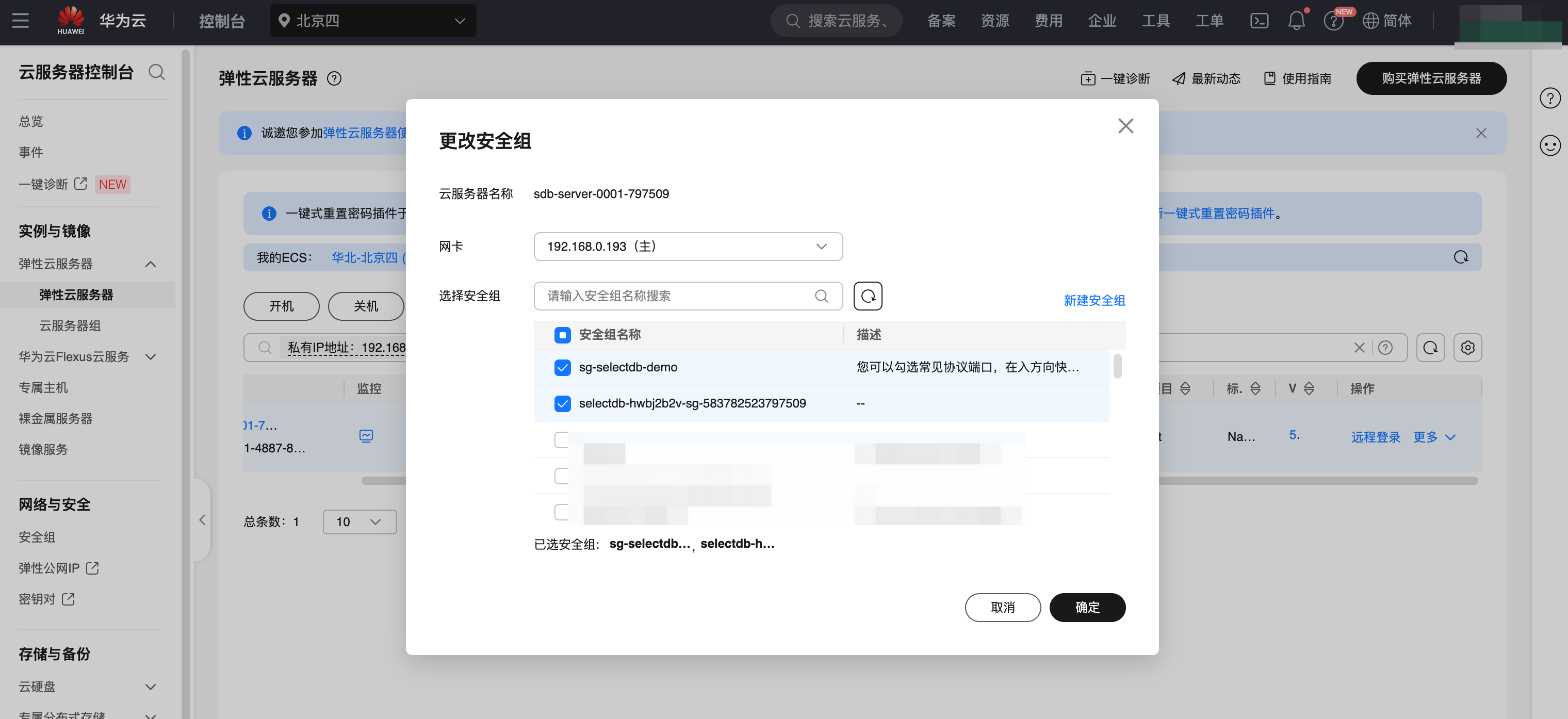The height and width of the screenshot is (719, 1568).
Task: Open the page size 10 dropdown
Action: 360,522
